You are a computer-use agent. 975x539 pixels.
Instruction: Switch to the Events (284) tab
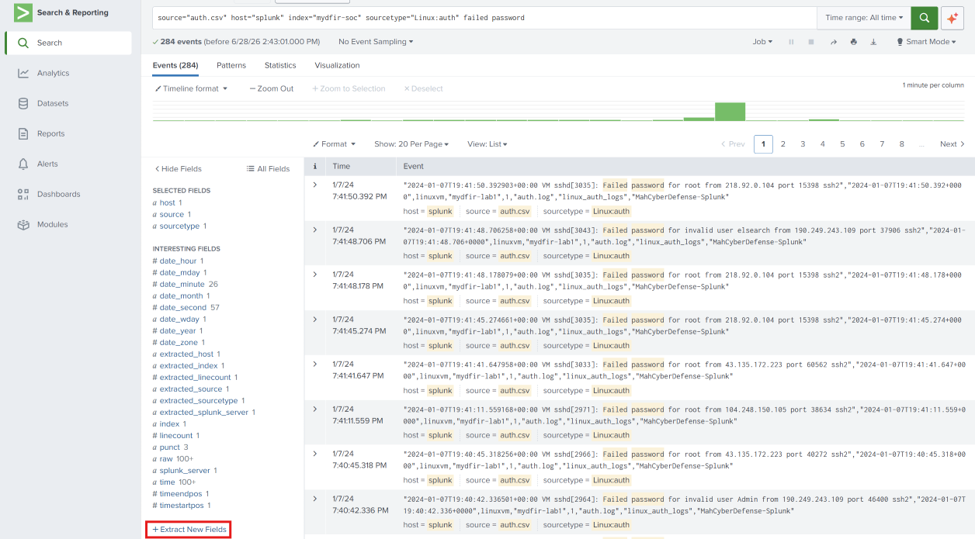[175, 65]
